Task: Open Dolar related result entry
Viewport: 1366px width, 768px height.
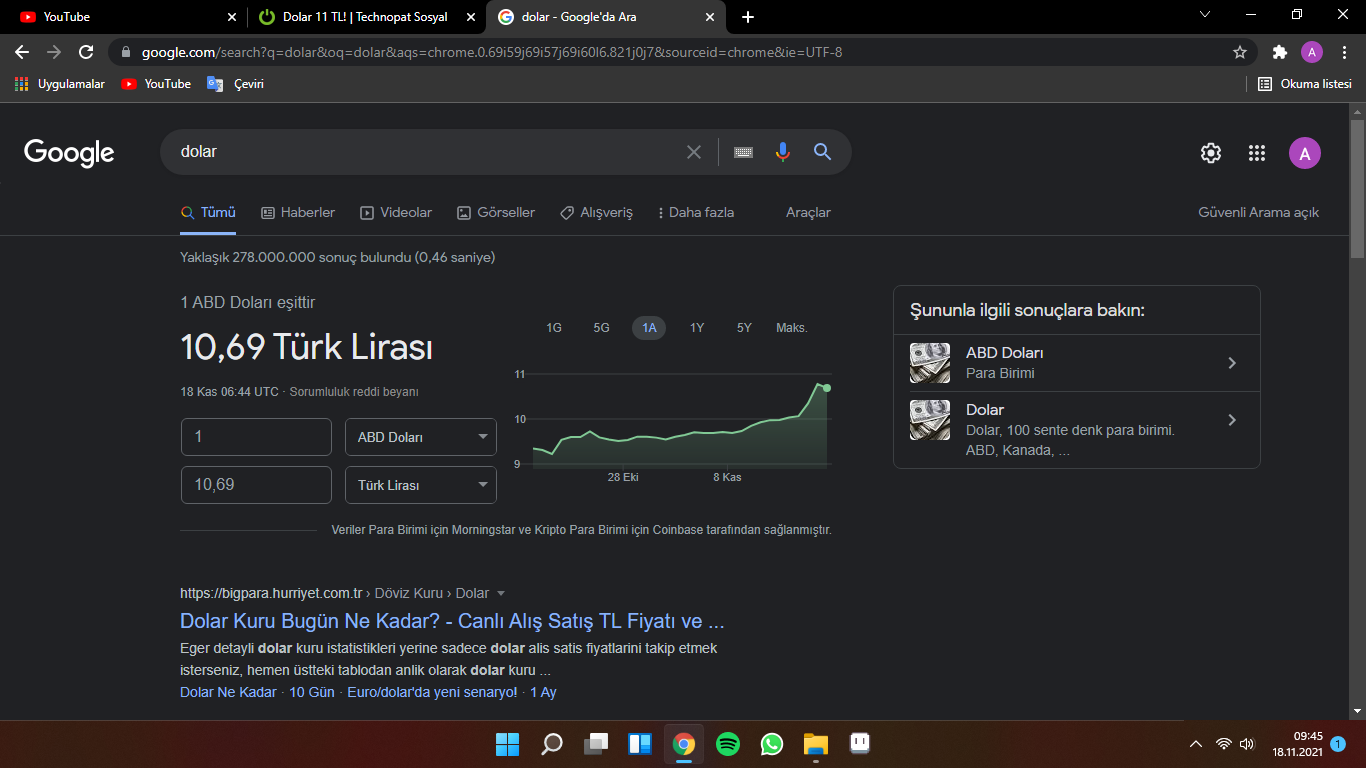Action: click(x=1077, y=430)
